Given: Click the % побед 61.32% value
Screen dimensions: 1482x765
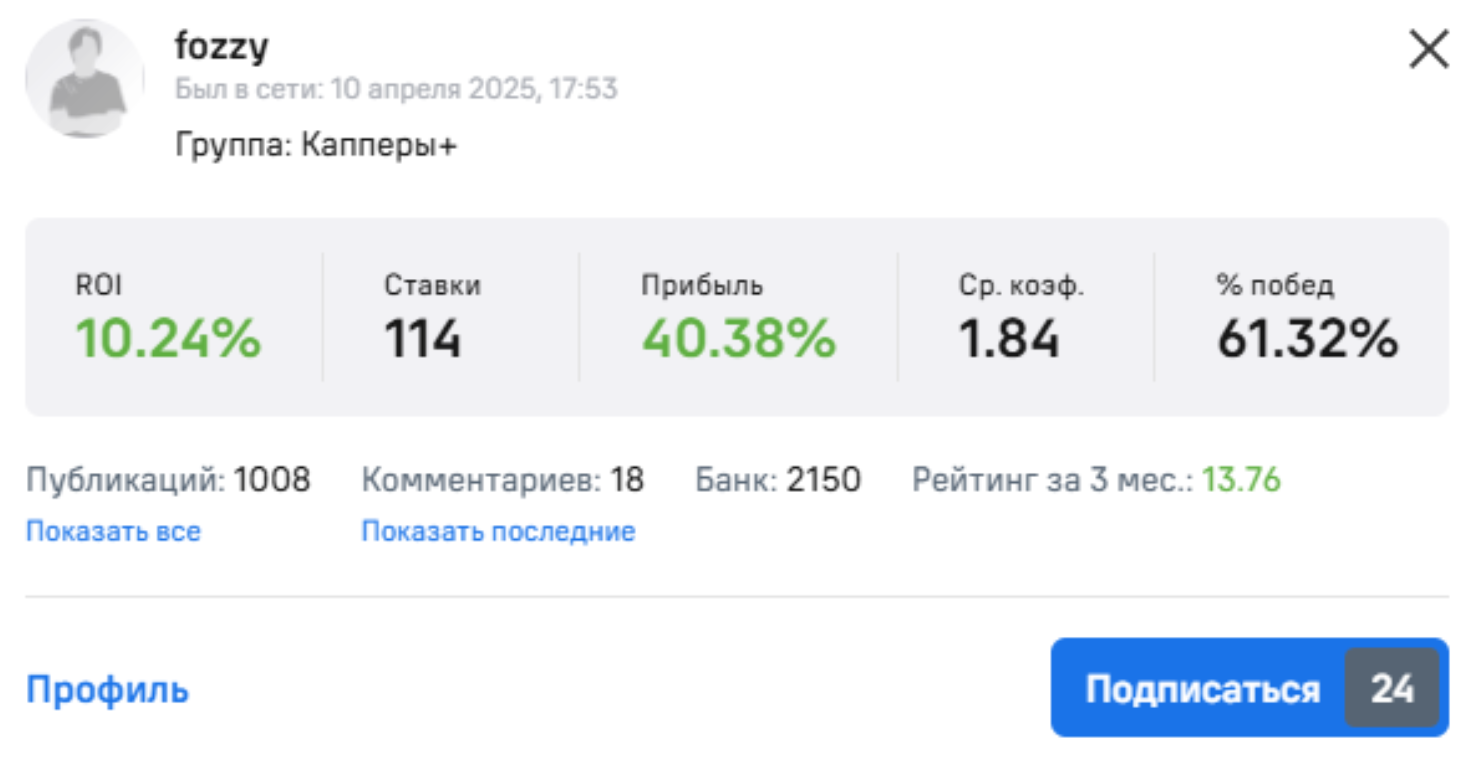Looking at the screenshot, I should click(1306, 338).
